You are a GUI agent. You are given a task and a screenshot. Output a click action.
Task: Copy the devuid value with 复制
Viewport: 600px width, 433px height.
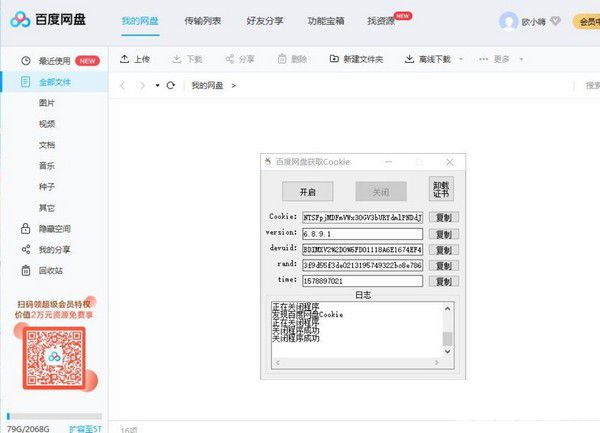coord(444,250)
